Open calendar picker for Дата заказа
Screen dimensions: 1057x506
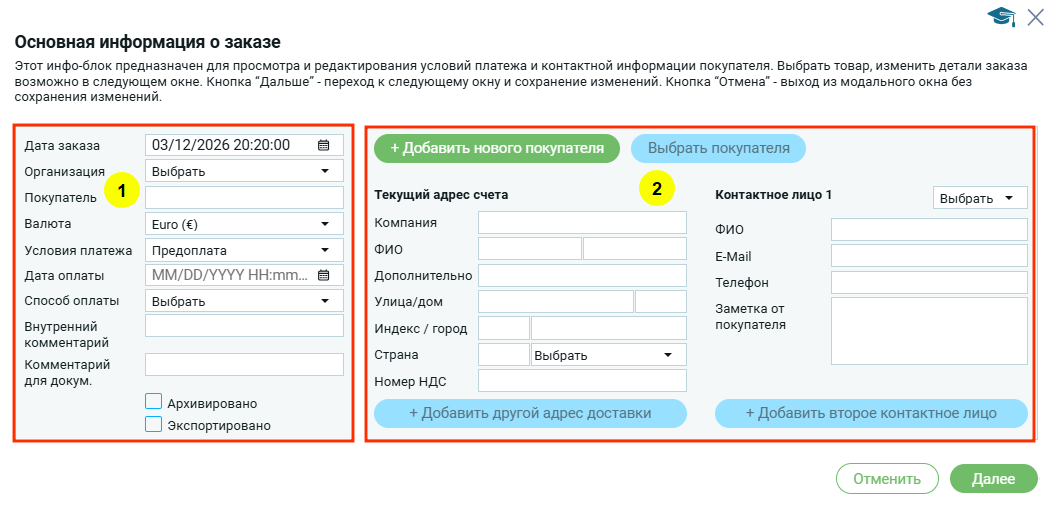click(323, 145)
